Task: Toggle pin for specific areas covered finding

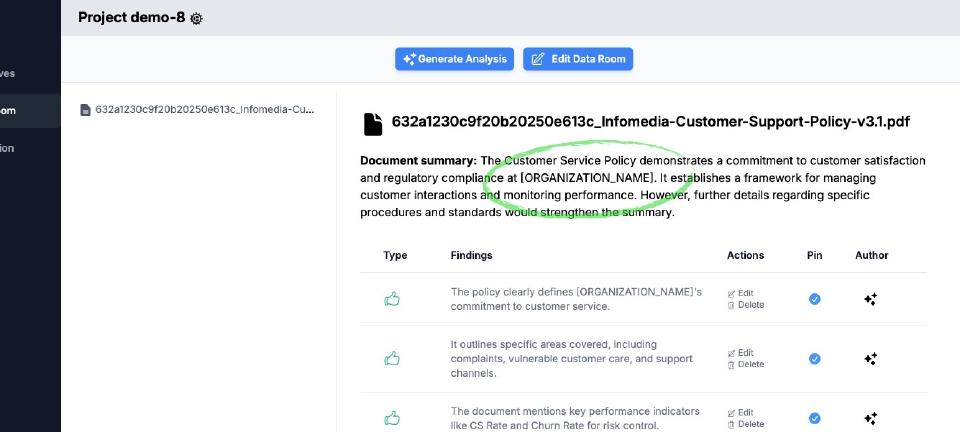Action: (814, 359)
